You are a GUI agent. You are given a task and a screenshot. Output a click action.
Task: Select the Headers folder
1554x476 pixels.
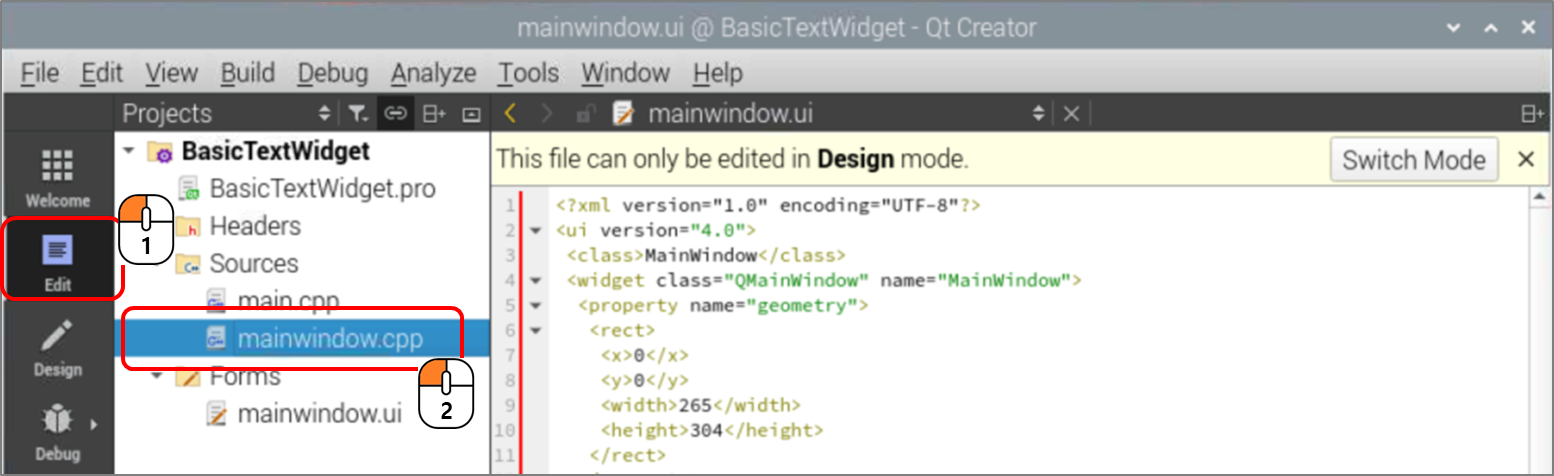click(255, 226)
